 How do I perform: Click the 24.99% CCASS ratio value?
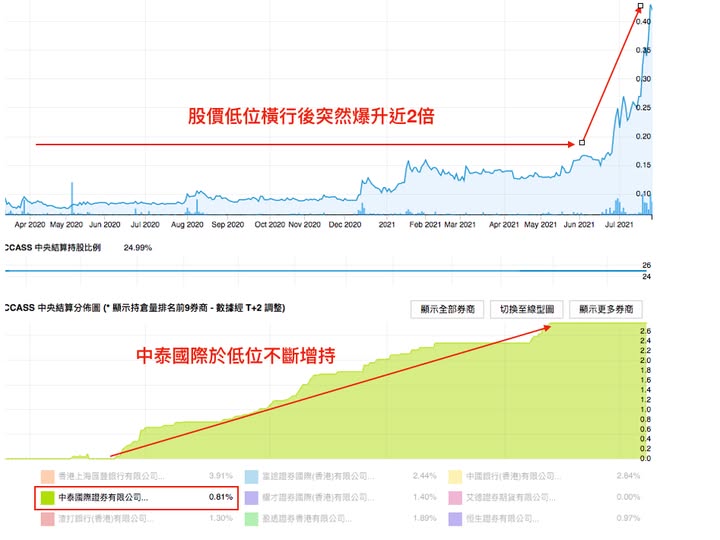(x=138, y=248)
